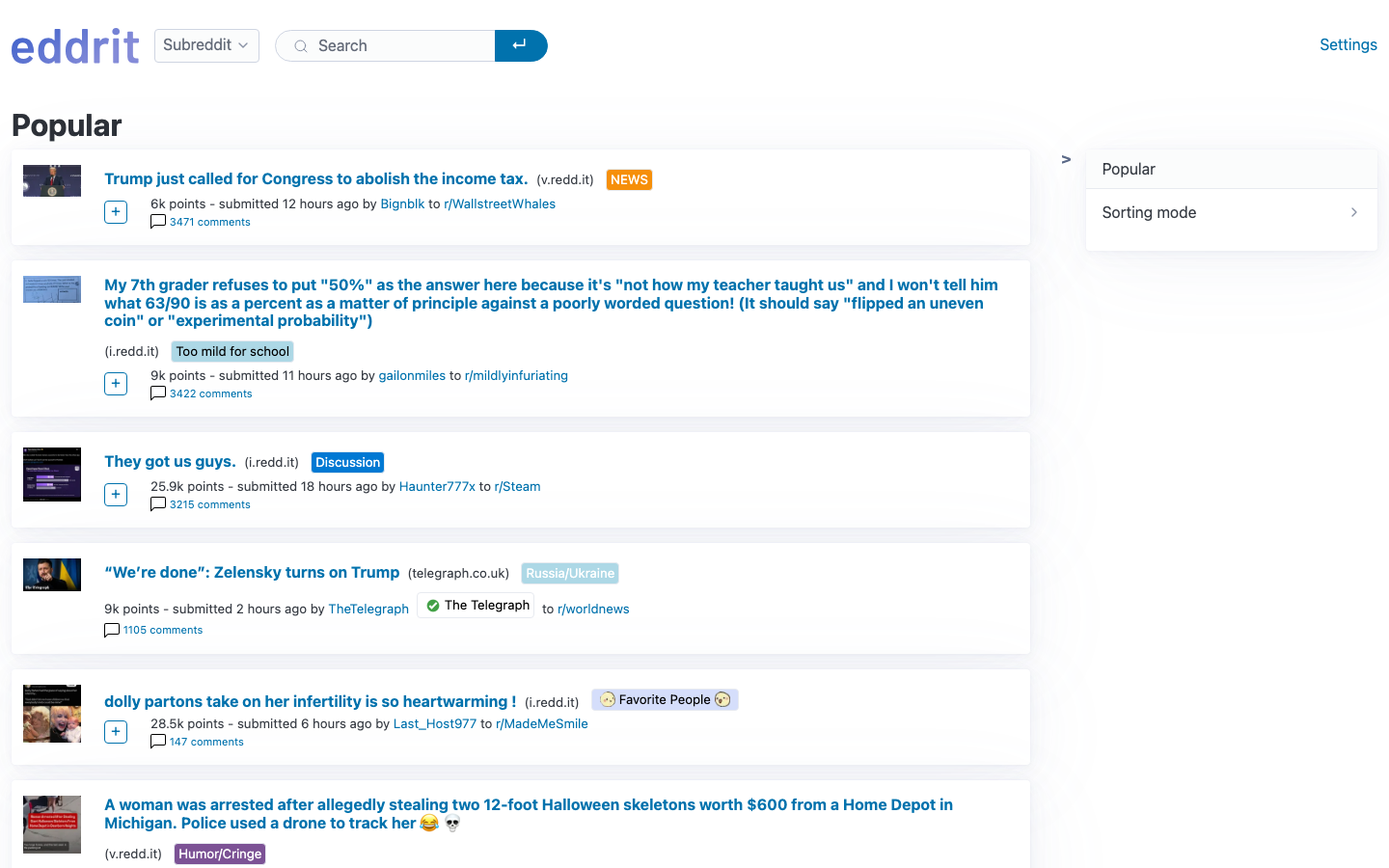
Task: Open the Subreddit dropdown
Action: click(206, 45)
